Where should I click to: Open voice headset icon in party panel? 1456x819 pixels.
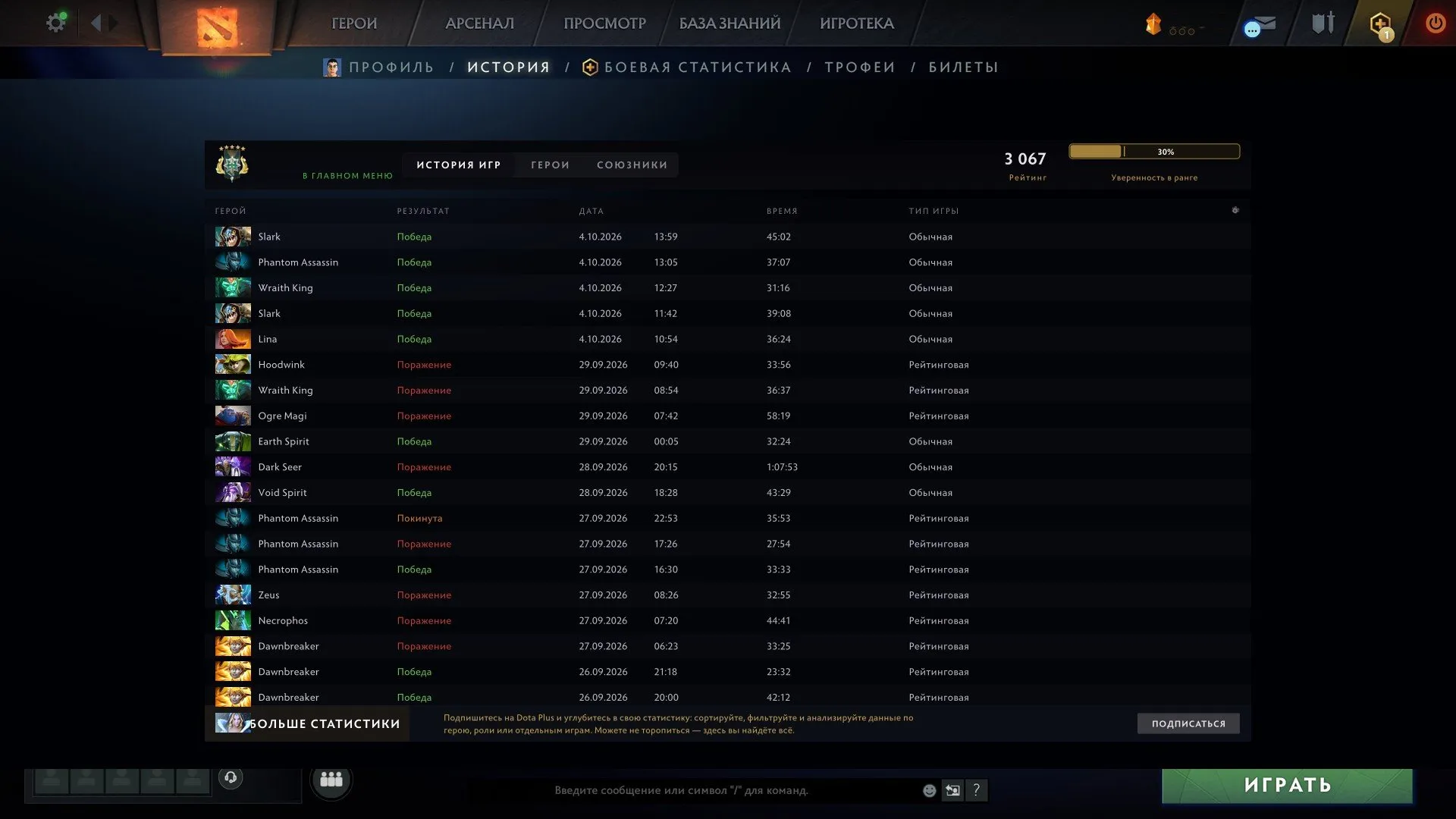[x=231, y=777]
